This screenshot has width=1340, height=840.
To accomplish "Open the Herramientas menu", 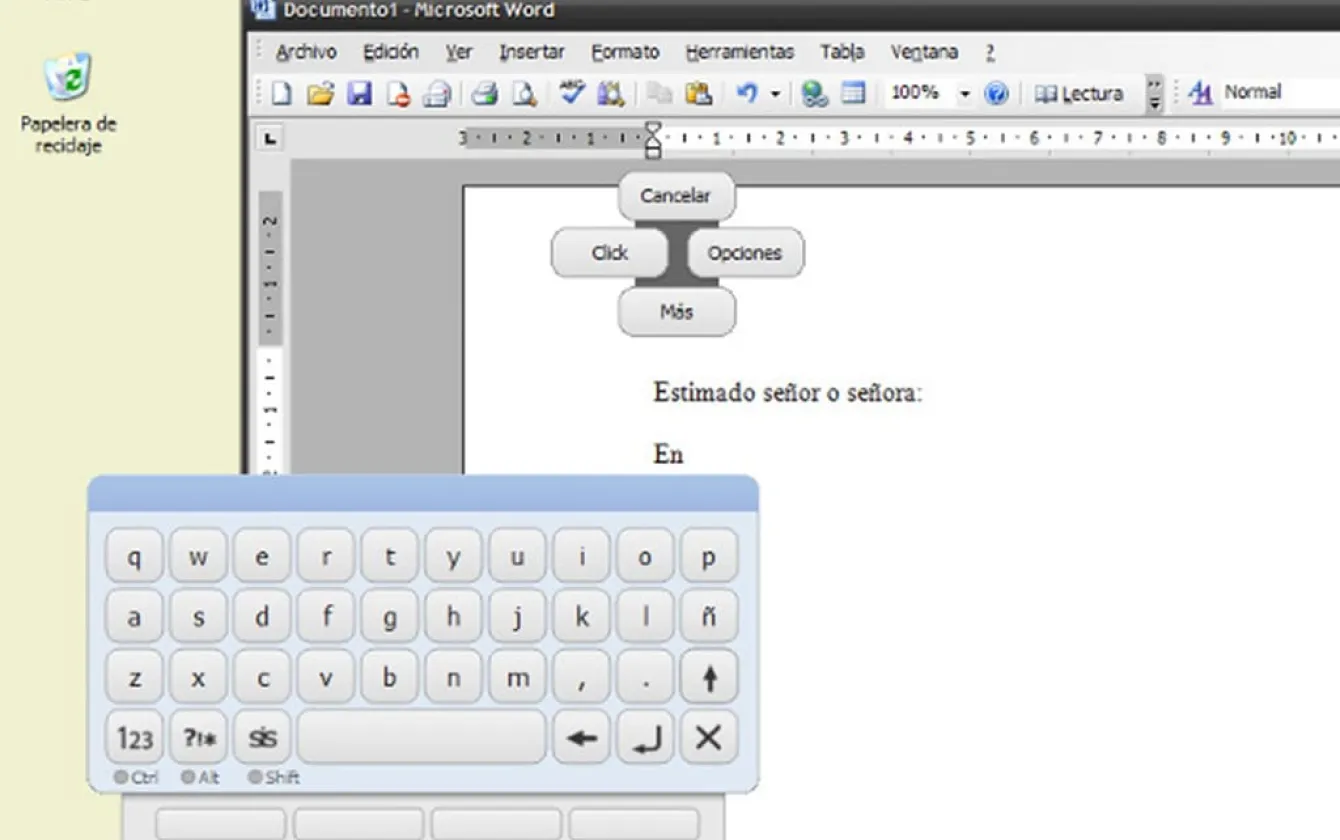I will 740,52.
